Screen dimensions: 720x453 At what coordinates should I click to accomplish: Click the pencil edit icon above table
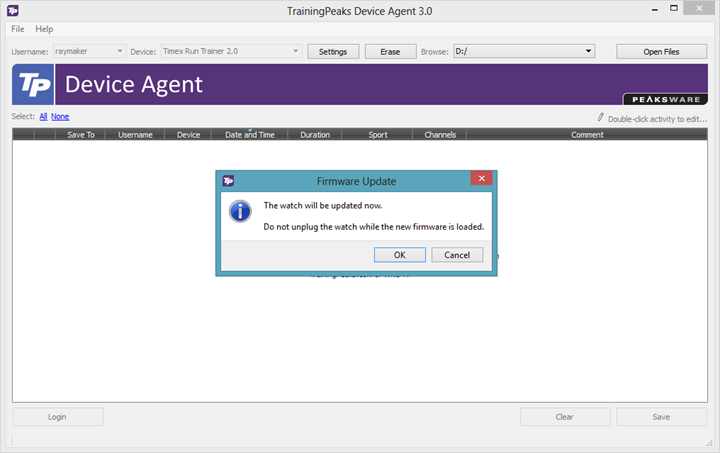[601, 117]
